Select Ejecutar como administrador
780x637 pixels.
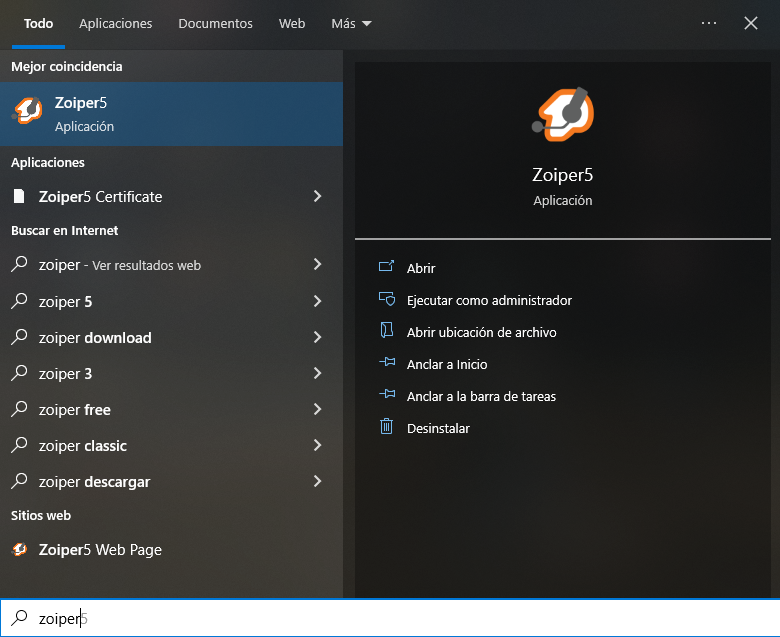tap(489, 300)
